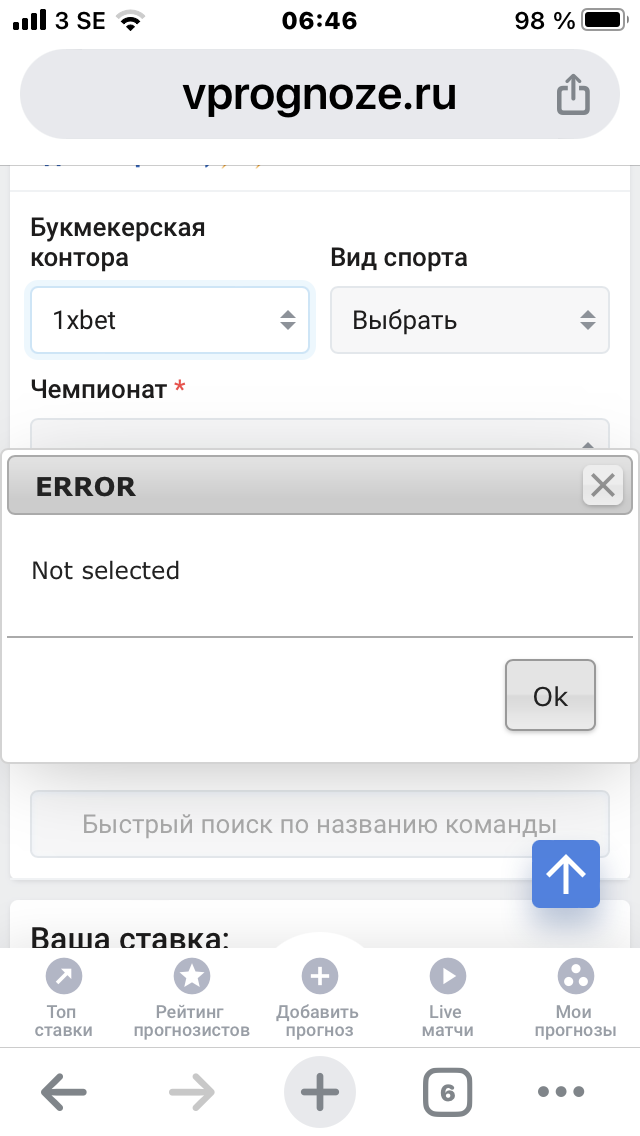Tap the browser back arrow
Viewport: 640px width, 1136px height.
(63, 1093)
